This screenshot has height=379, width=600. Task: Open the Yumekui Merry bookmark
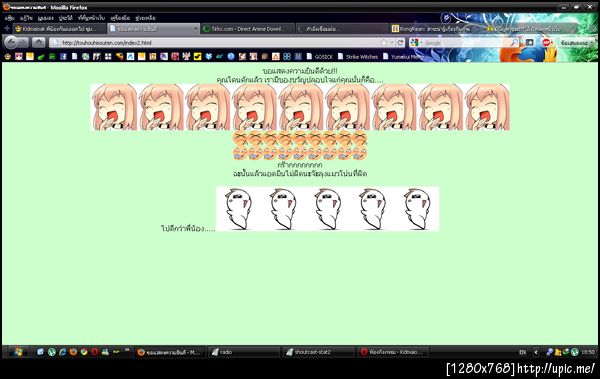tap(403, 57)
